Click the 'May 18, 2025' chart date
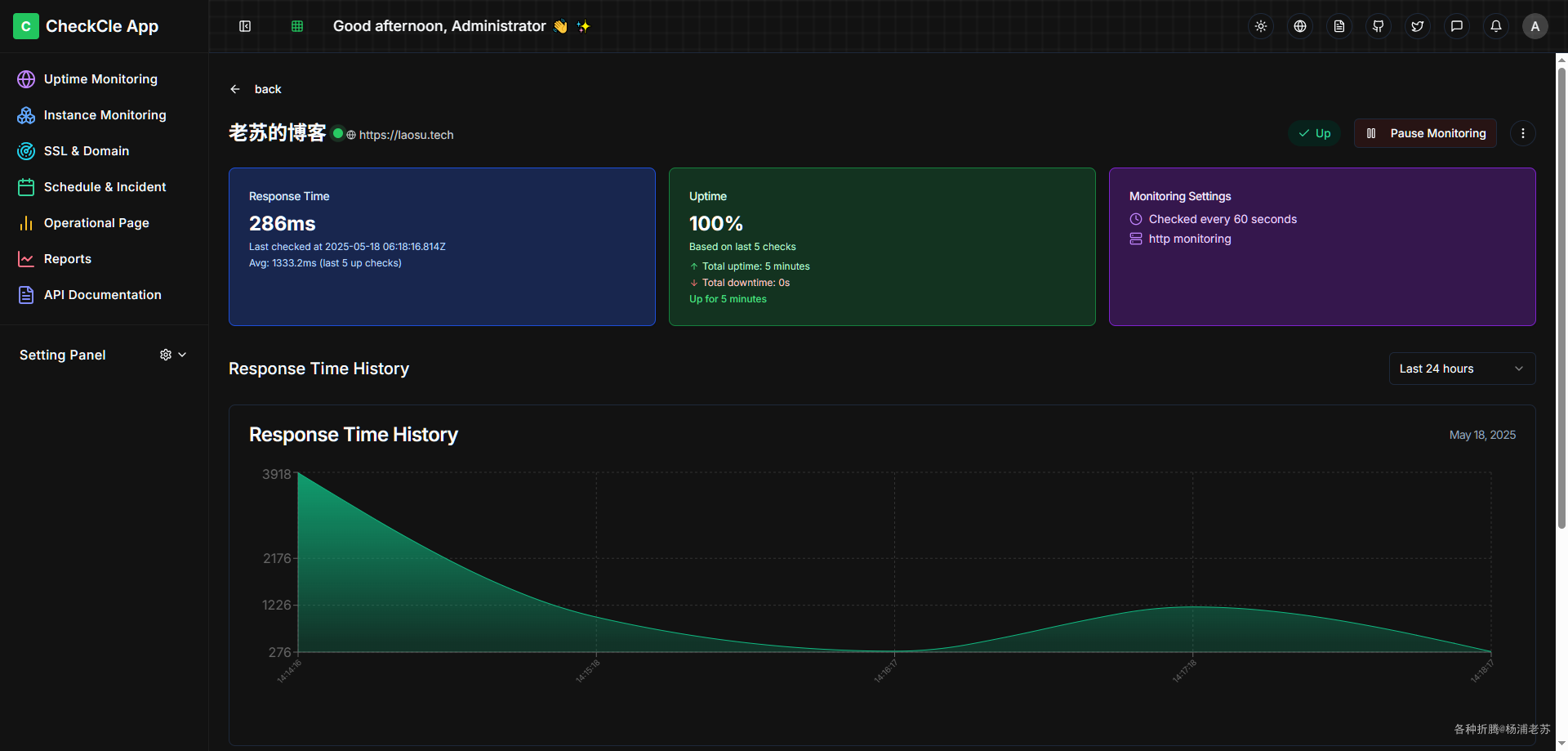 tap(1482, 435)
